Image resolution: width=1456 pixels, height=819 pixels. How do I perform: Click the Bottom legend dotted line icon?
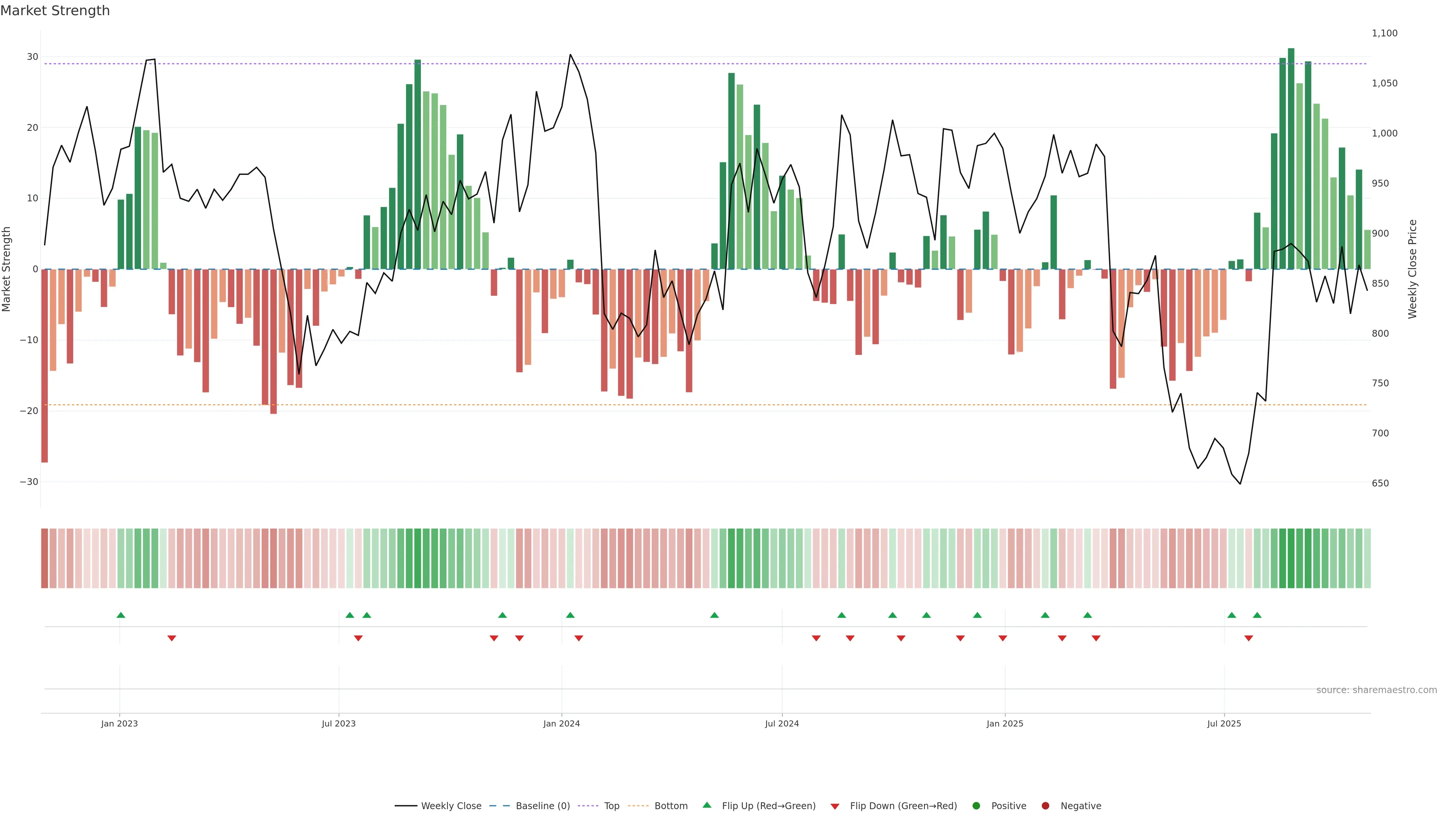(638, 806)
